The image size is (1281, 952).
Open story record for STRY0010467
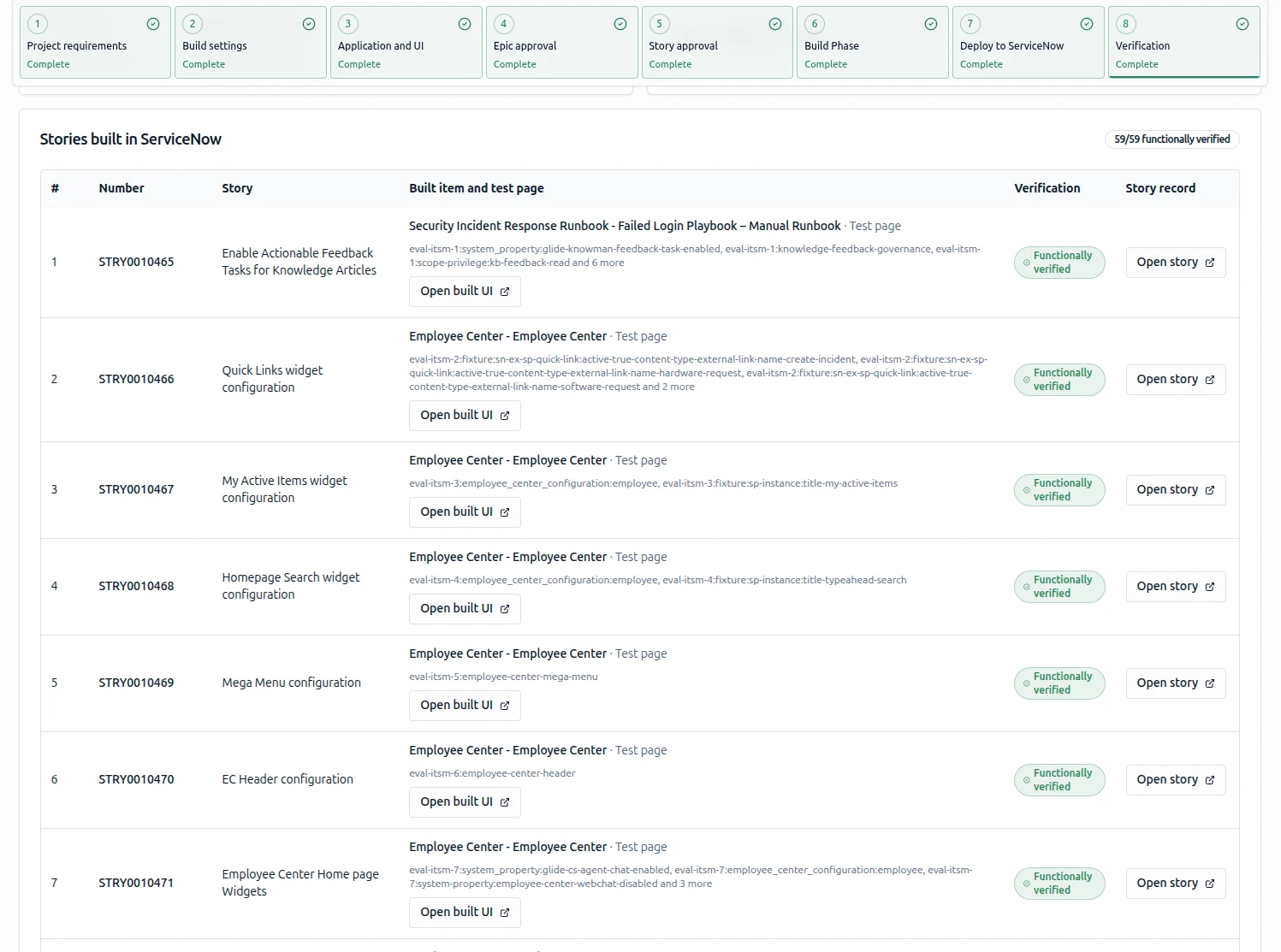point(1176,490)
